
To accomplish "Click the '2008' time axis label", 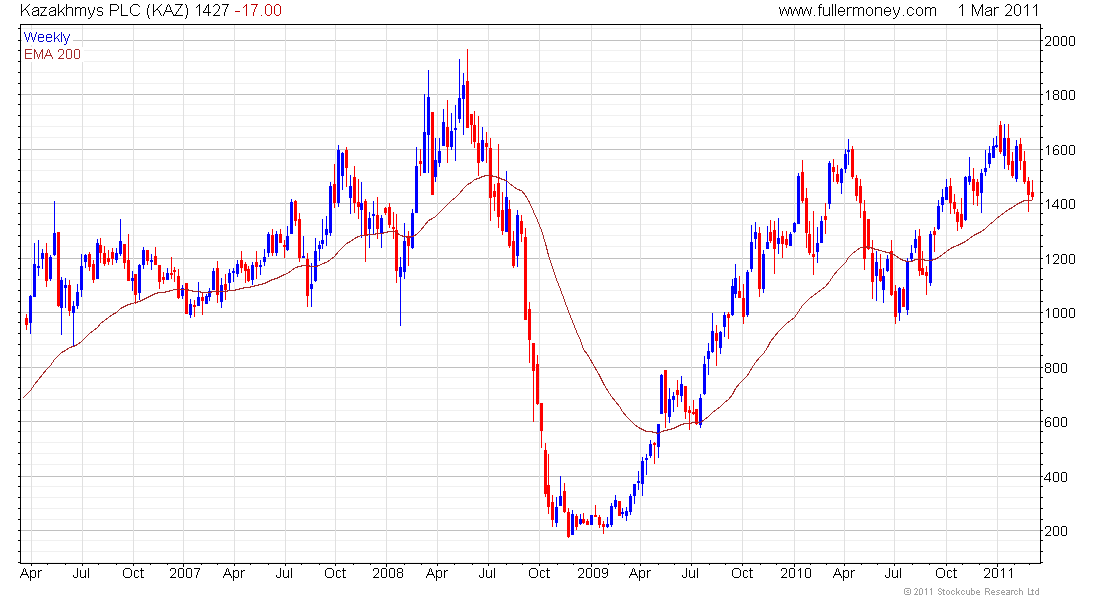I will 388,573.
